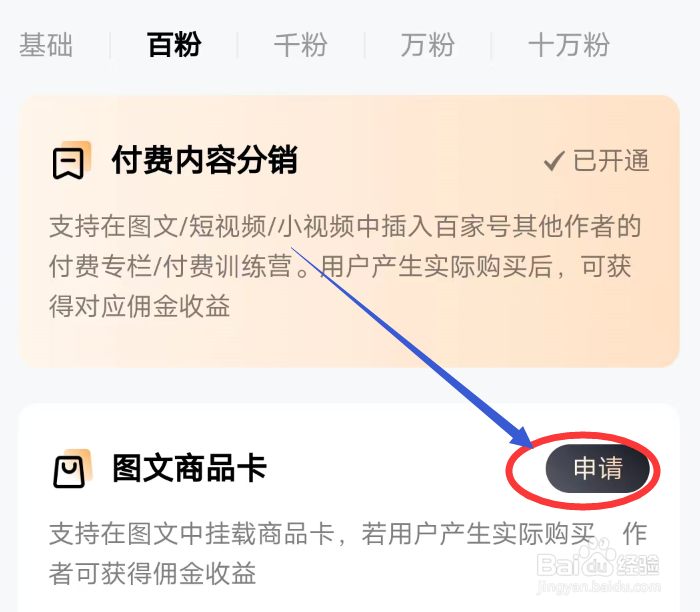Click the Baidu 经验 watermark logo
Screen dimensions: 700x612
598,562
